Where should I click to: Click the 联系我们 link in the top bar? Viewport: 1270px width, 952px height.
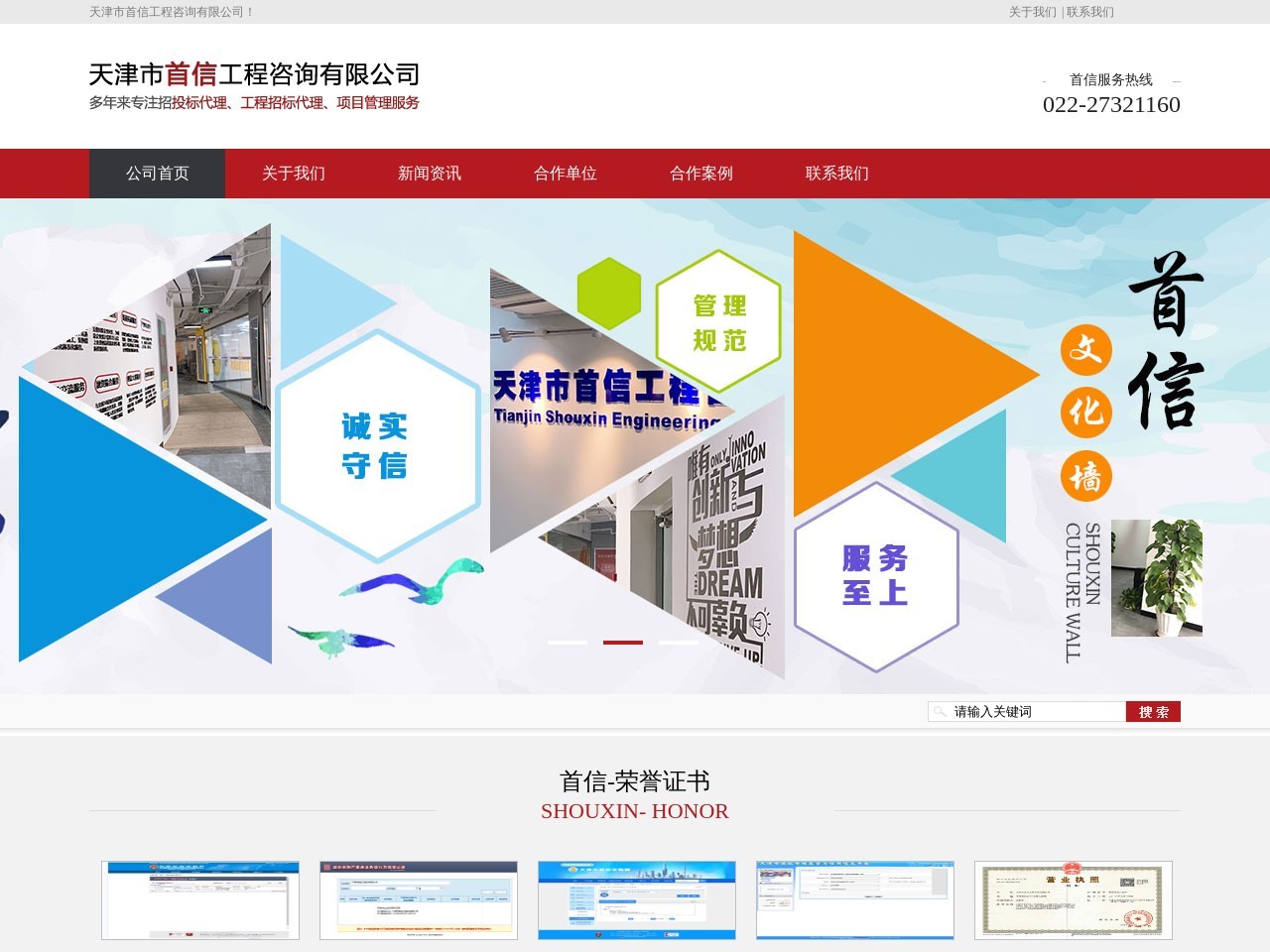1088,13
